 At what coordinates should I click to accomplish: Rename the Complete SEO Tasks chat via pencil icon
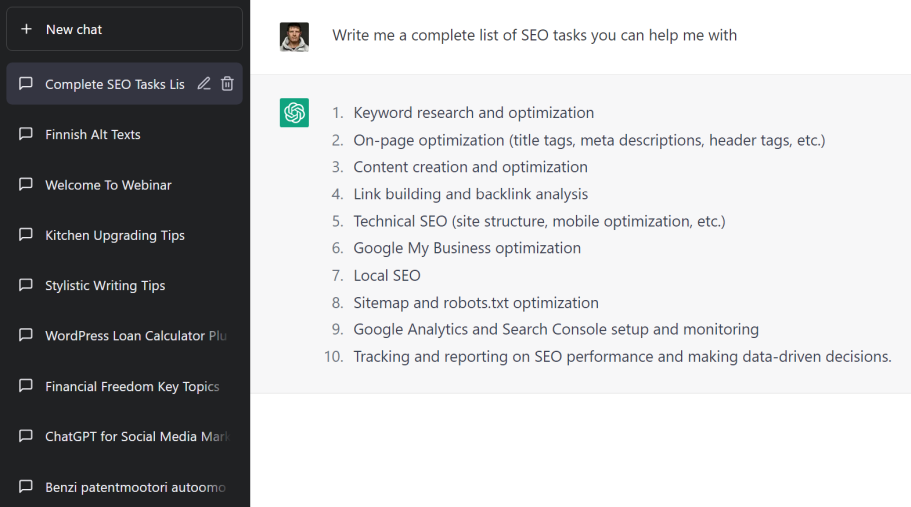click(x=204, y=84)
